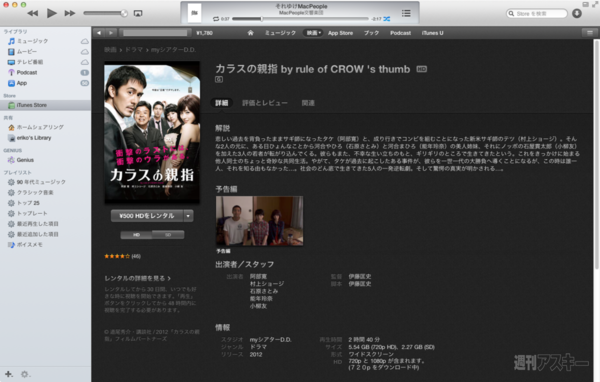Open the iTunes Store home icon
Viewport: 600px width, 382px height.
pos(250,33)
